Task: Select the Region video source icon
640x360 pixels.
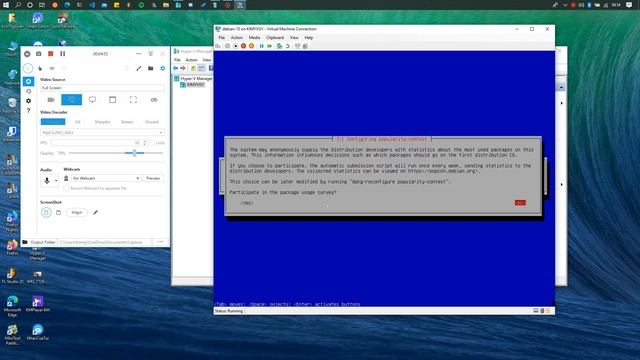Action: point(133,100)
